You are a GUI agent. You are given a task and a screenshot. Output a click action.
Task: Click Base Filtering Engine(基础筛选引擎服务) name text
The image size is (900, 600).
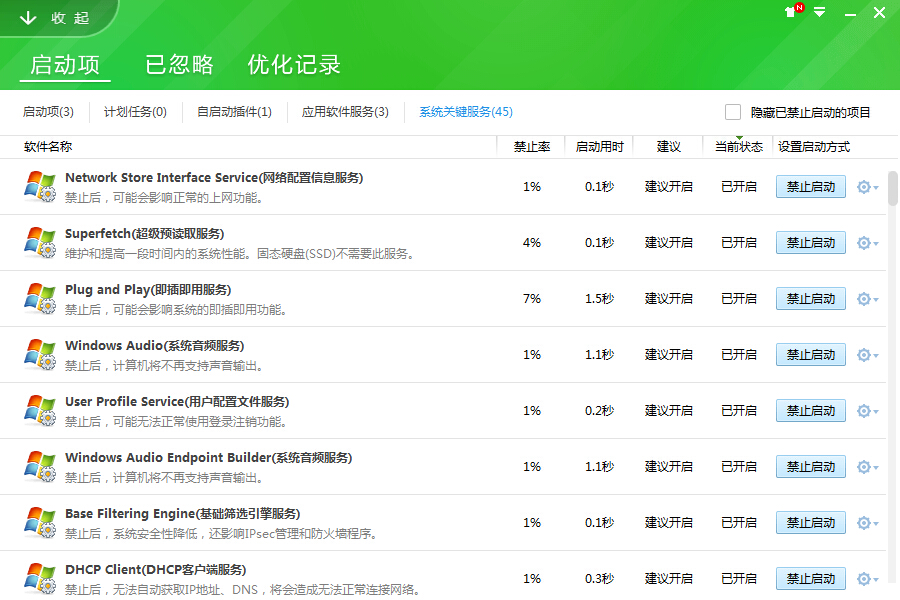(x=183, y=513)
